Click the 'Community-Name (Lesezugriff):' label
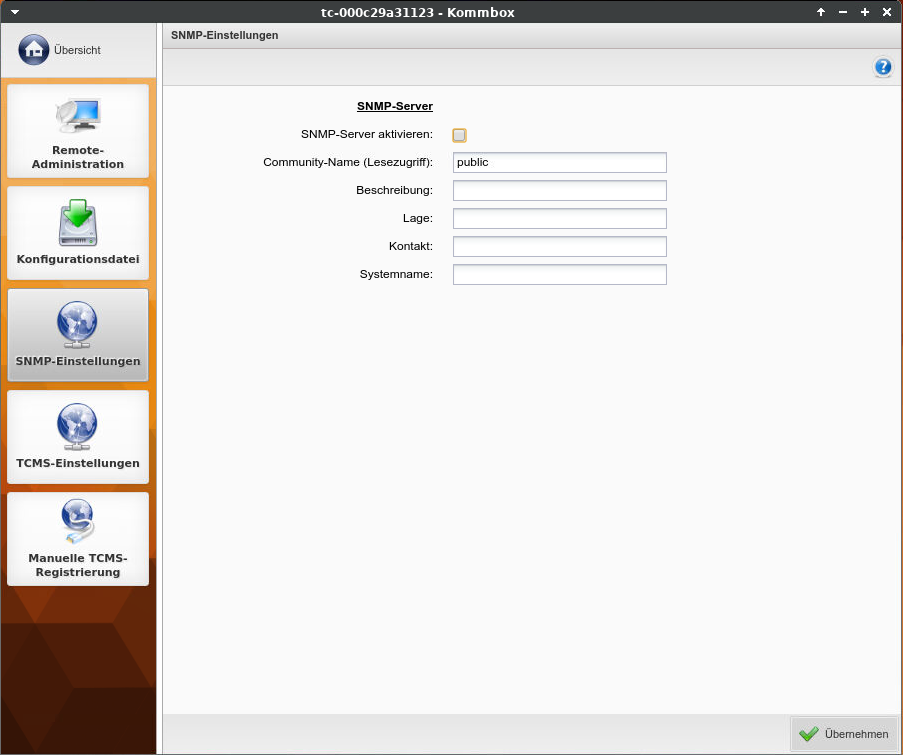Image resolution: width=903 pixels, height=755 pixels. point(348,162)
